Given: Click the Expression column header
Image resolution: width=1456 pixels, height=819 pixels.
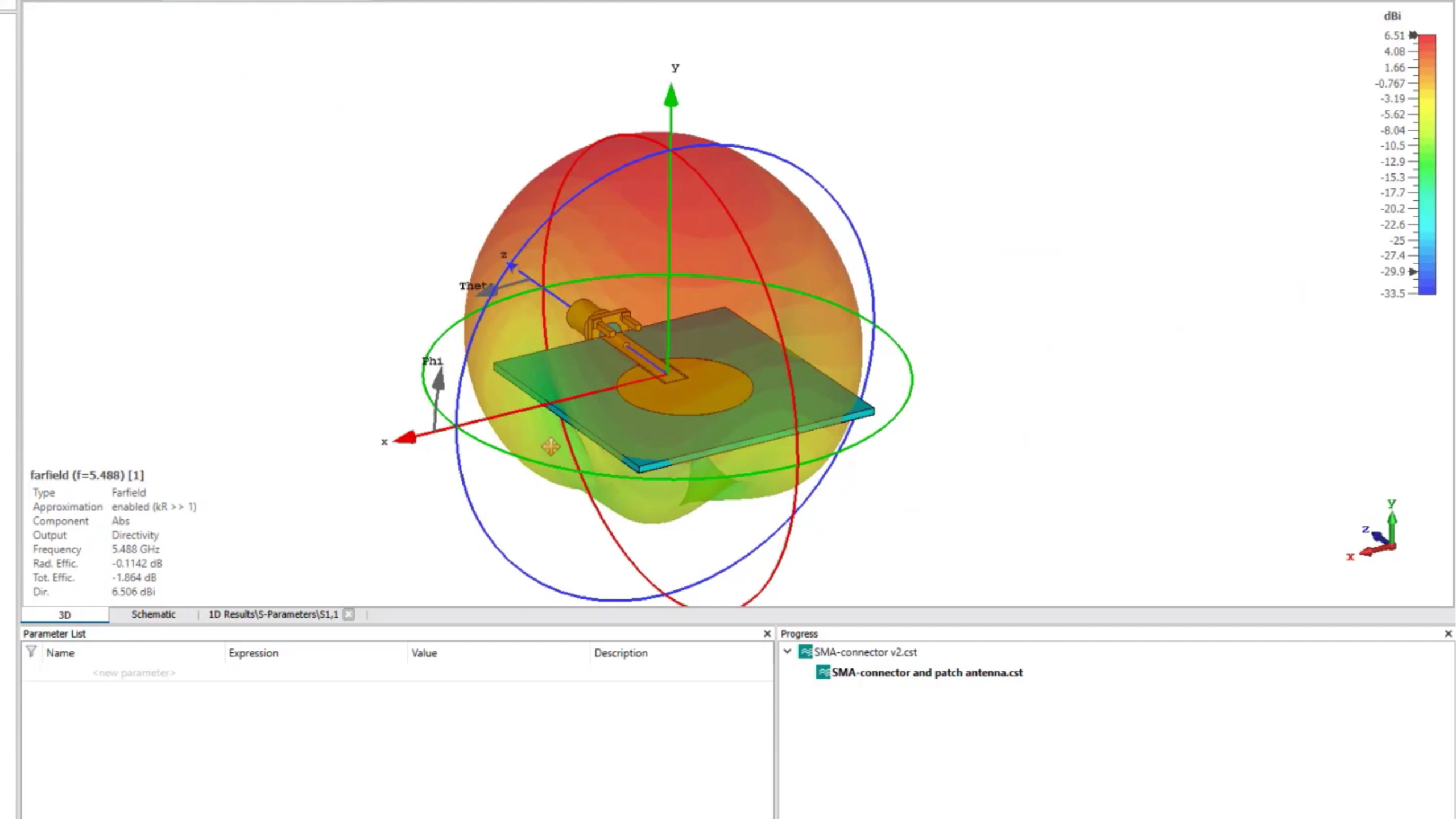Looking at the screenshot, I should click(254, 653).
